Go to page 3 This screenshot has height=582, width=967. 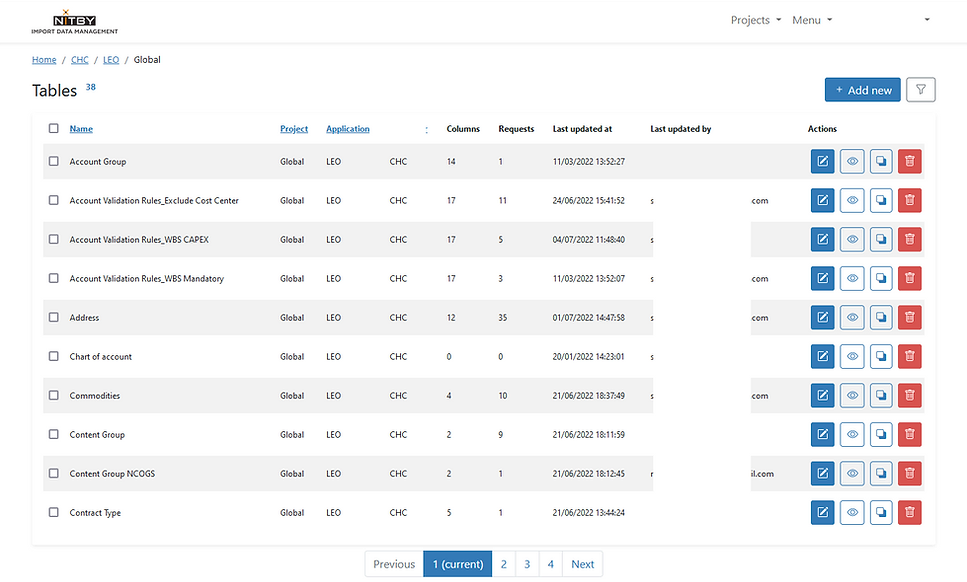(527, 564)
